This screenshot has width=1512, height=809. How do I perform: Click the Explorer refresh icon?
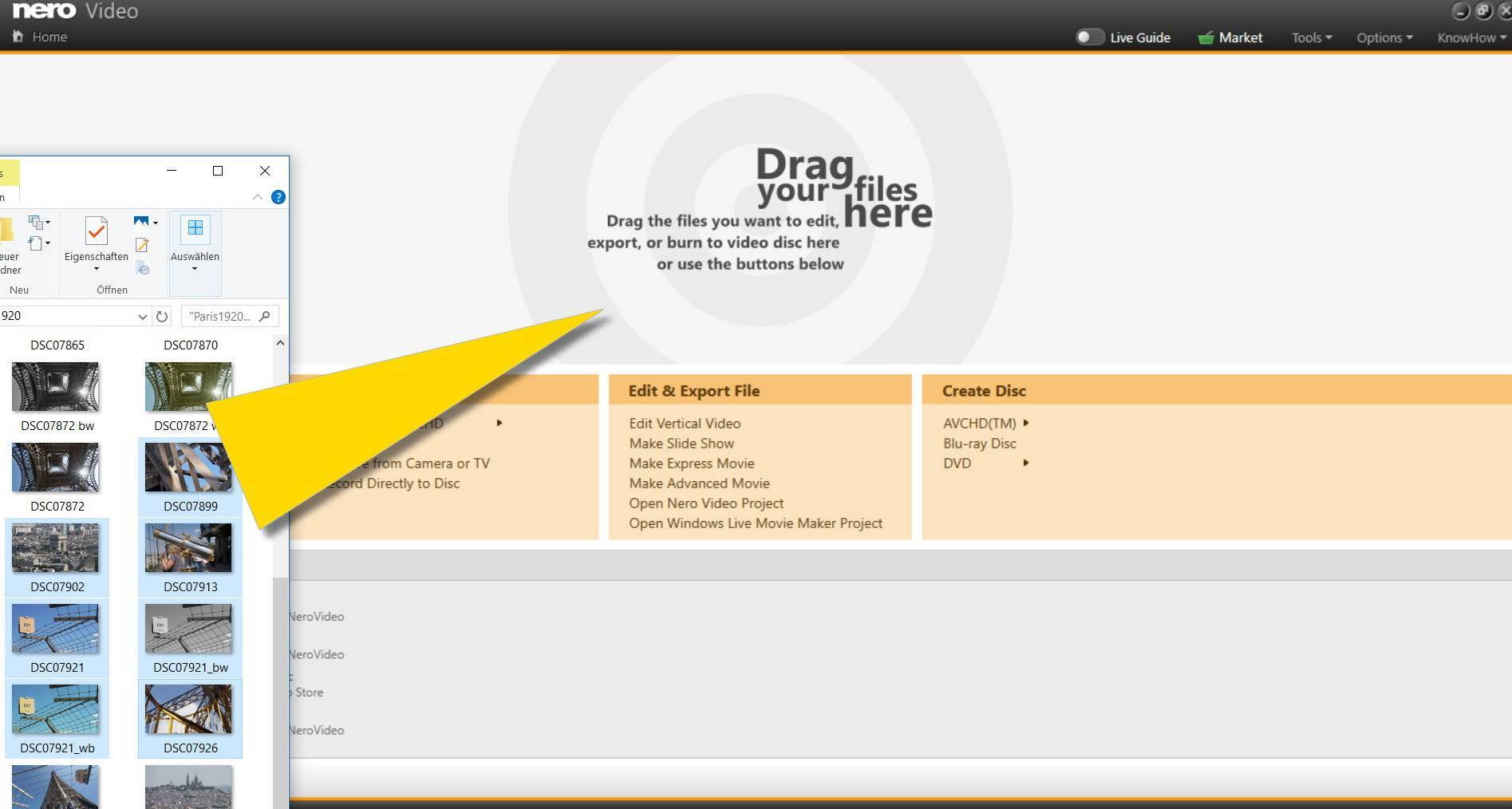[x=162, y=317]
